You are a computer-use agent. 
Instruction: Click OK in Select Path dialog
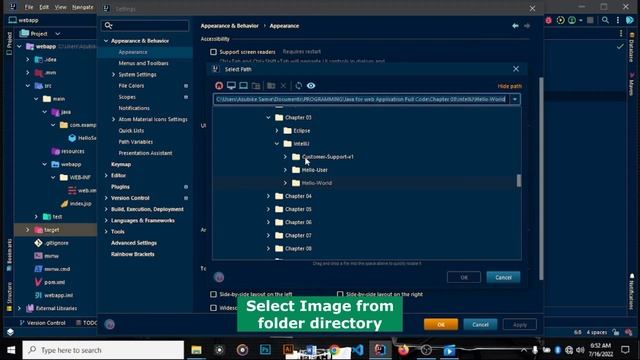click(x=464, y=277)
